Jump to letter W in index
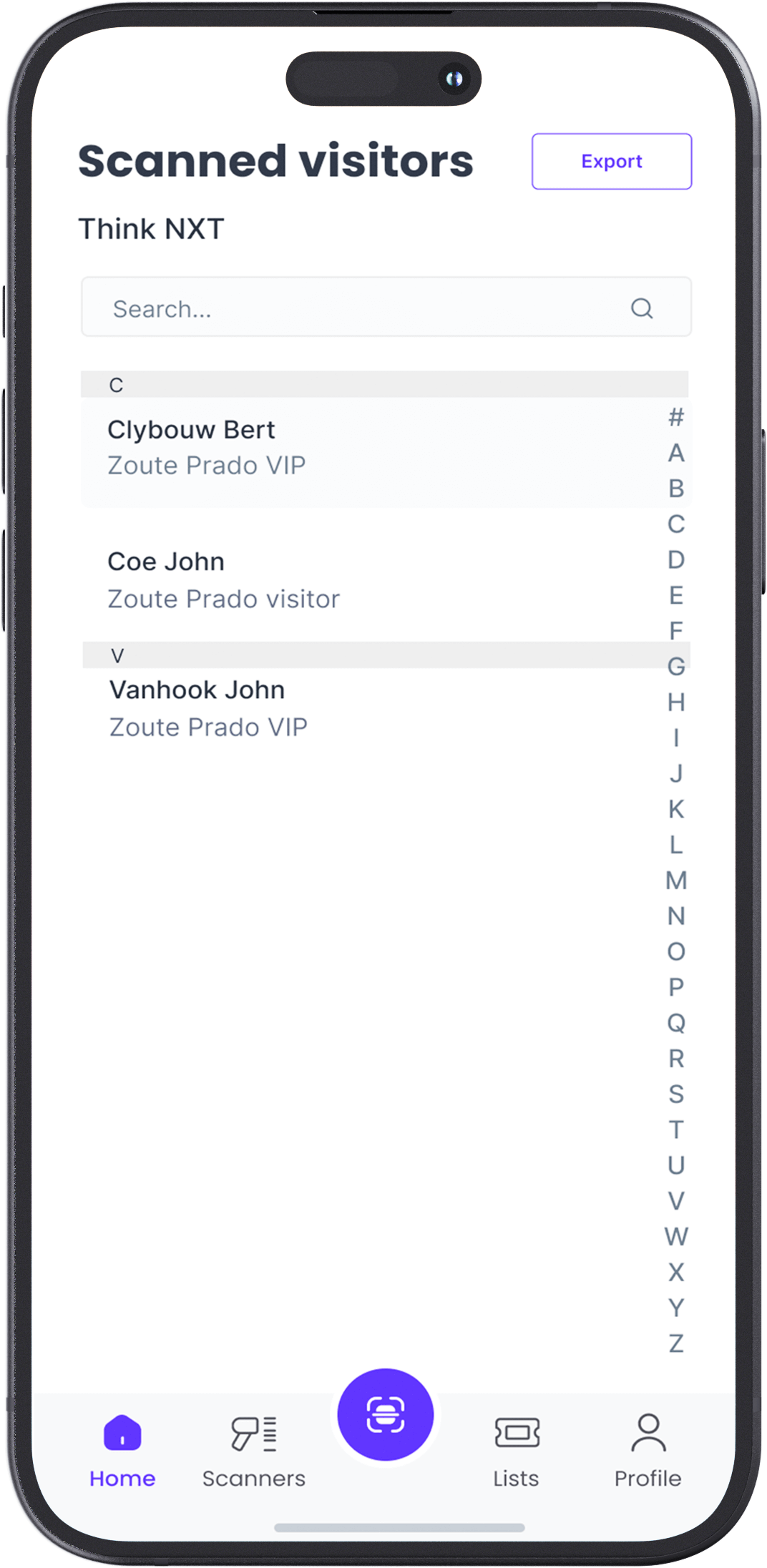This screenshot has height=1568, width=767. (676, 1237)
